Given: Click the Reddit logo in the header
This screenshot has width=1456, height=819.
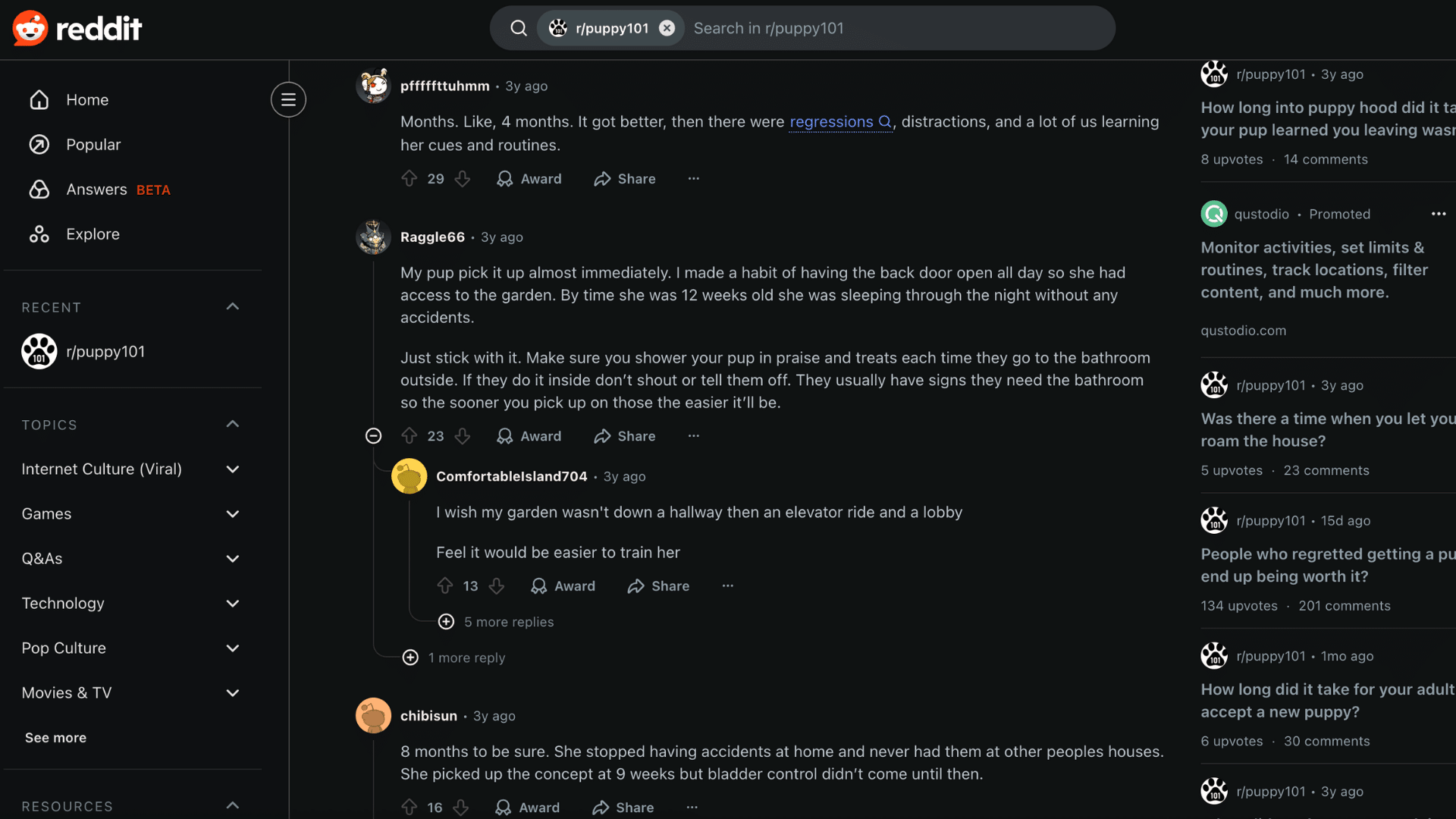Looking at the screenshot, I should (x=77, y=29).
